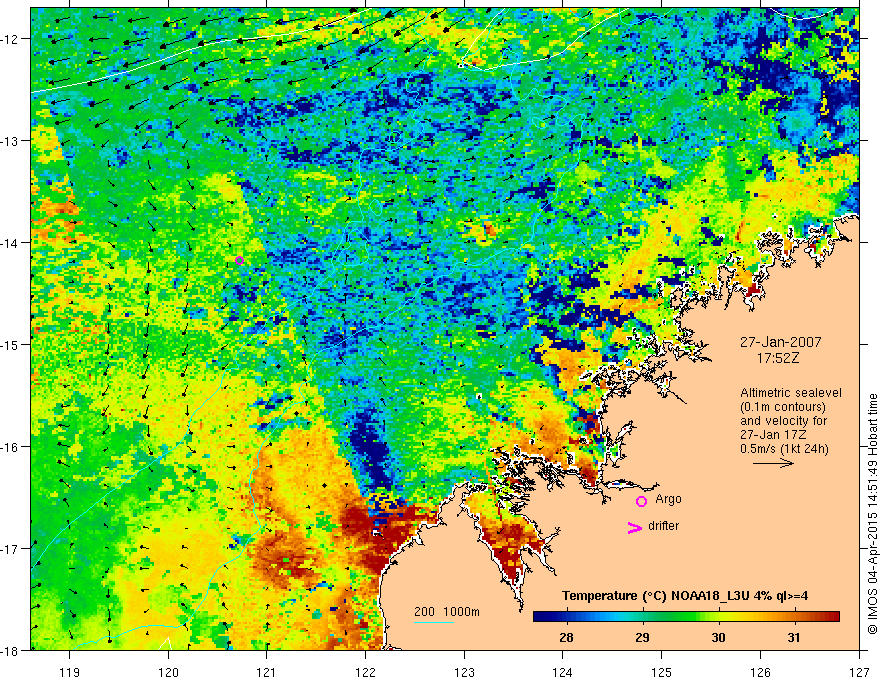Click the temperature colorbar
Screen dimensions: 880x680
[x=686, y=617]
